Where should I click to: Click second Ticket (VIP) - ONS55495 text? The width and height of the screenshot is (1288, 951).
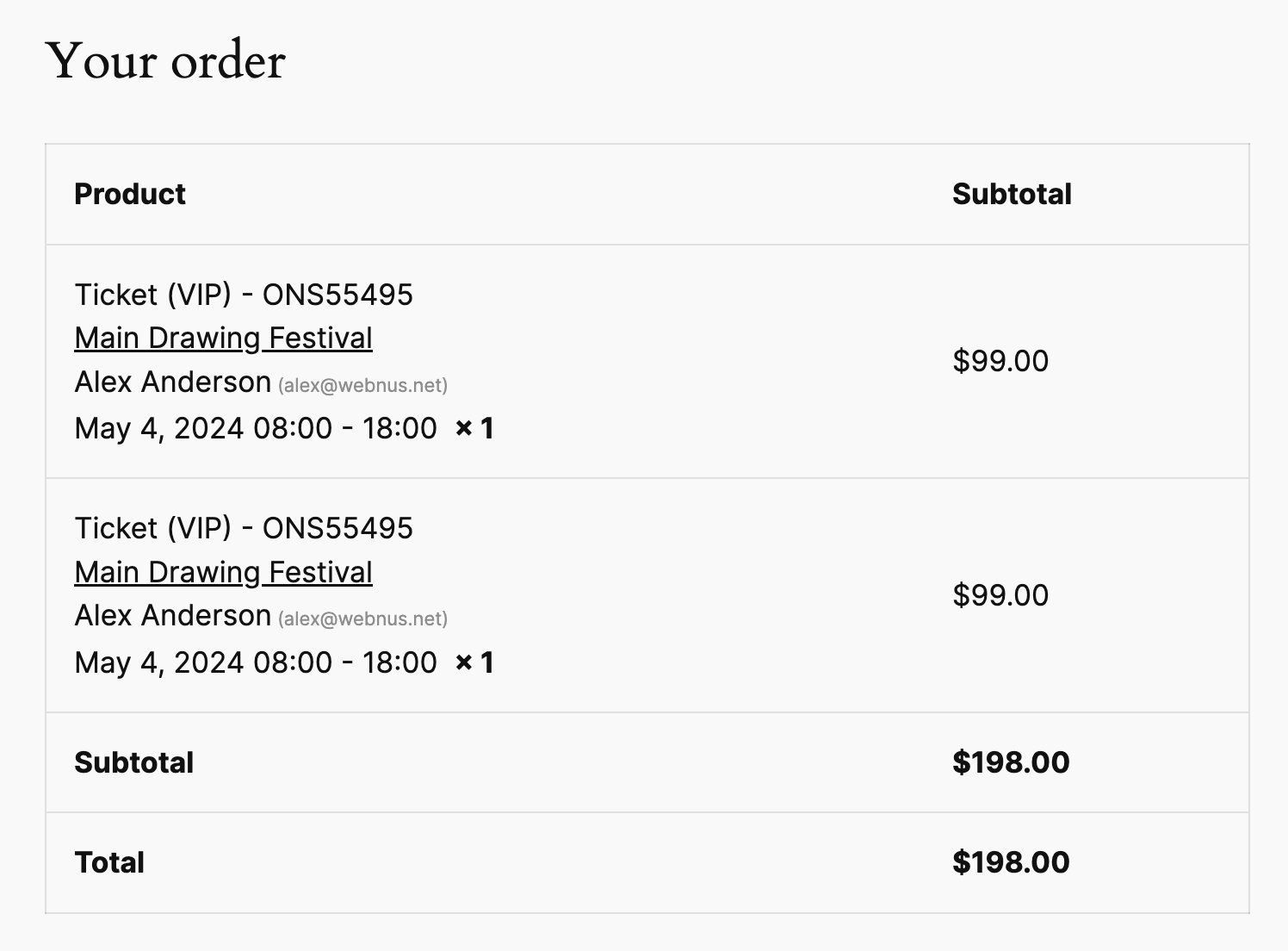[x=244, y=528]
